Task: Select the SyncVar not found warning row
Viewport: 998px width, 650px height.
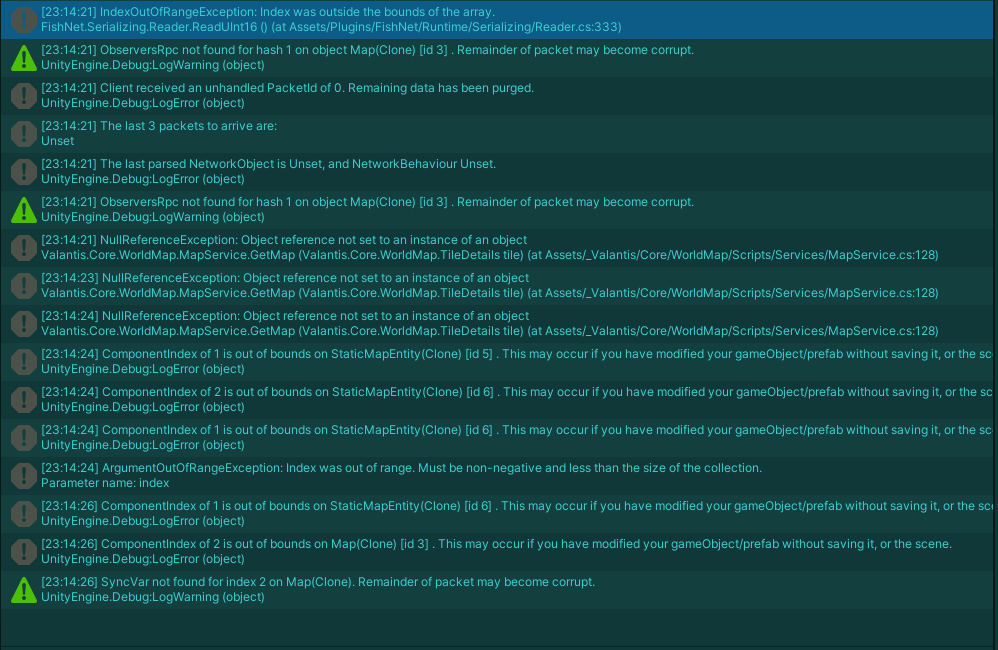Action: 400,589
